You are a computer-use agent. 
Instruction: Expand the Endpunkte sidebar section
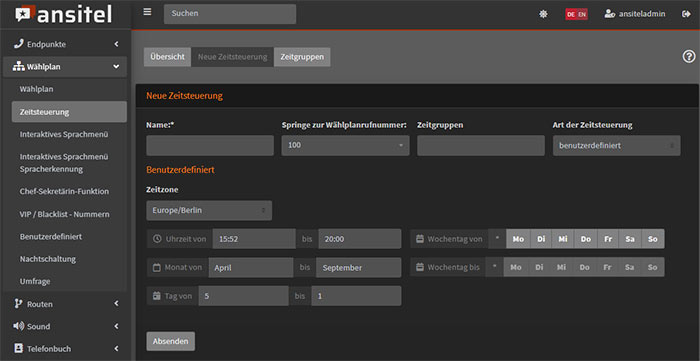tap(116, 44)
